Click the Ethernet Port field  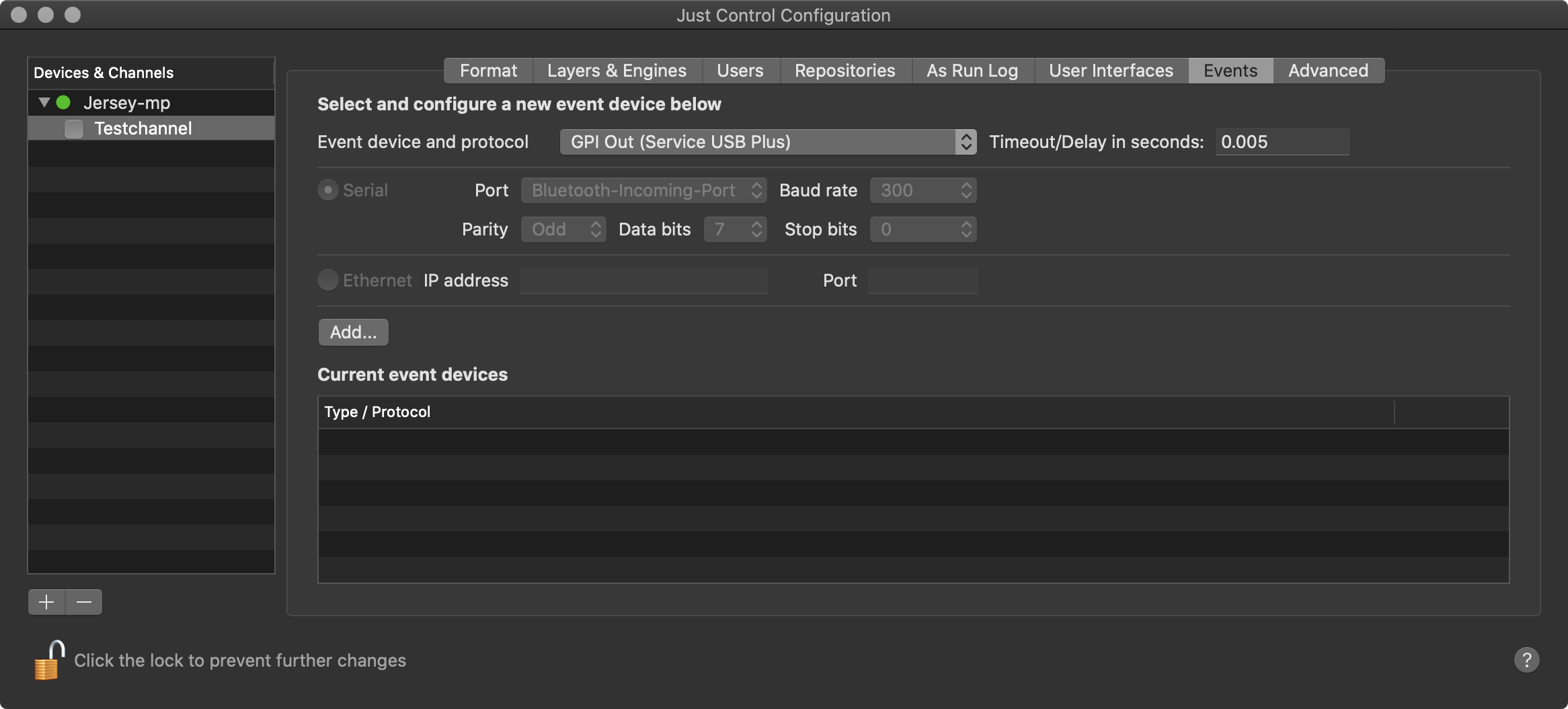click(923, 281)
